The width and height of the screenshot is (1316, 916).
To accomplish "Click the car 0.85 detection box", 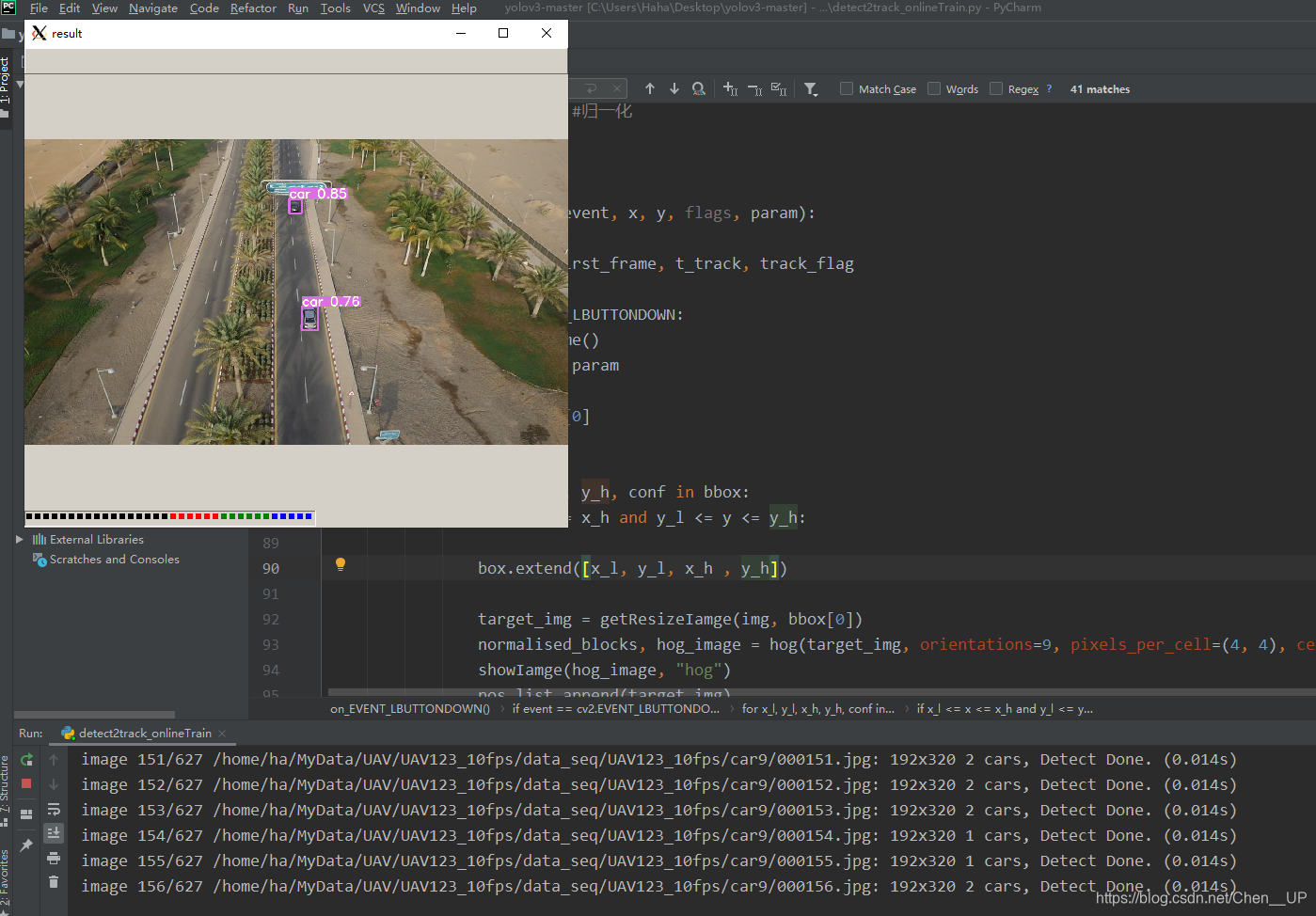I will 295,206.
